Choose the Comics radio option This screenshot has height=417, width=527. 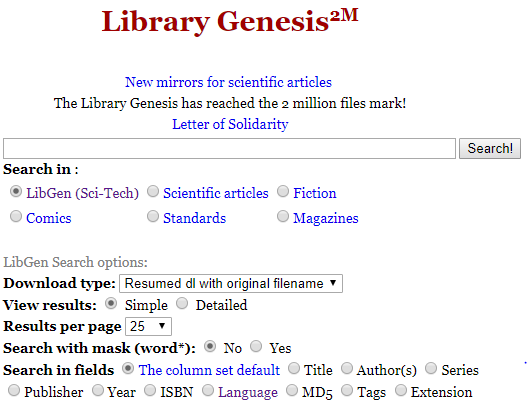point(16,216)
